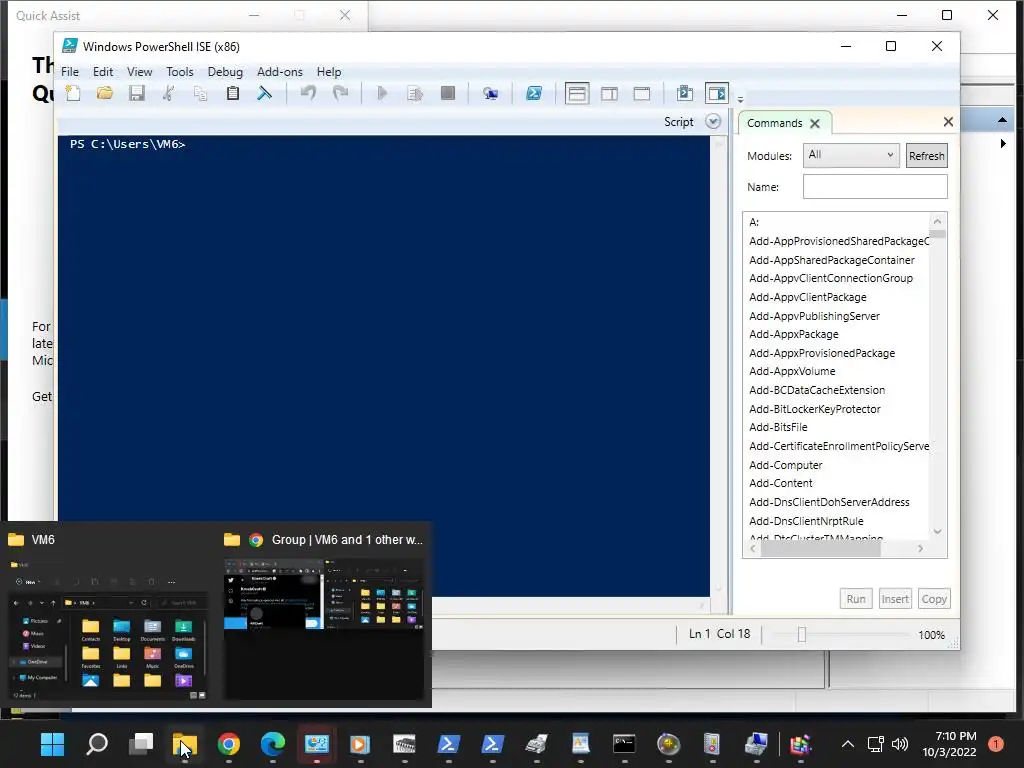Open the Tools menu
This screenshot has width=1024, height=768.
pos(180,72)
